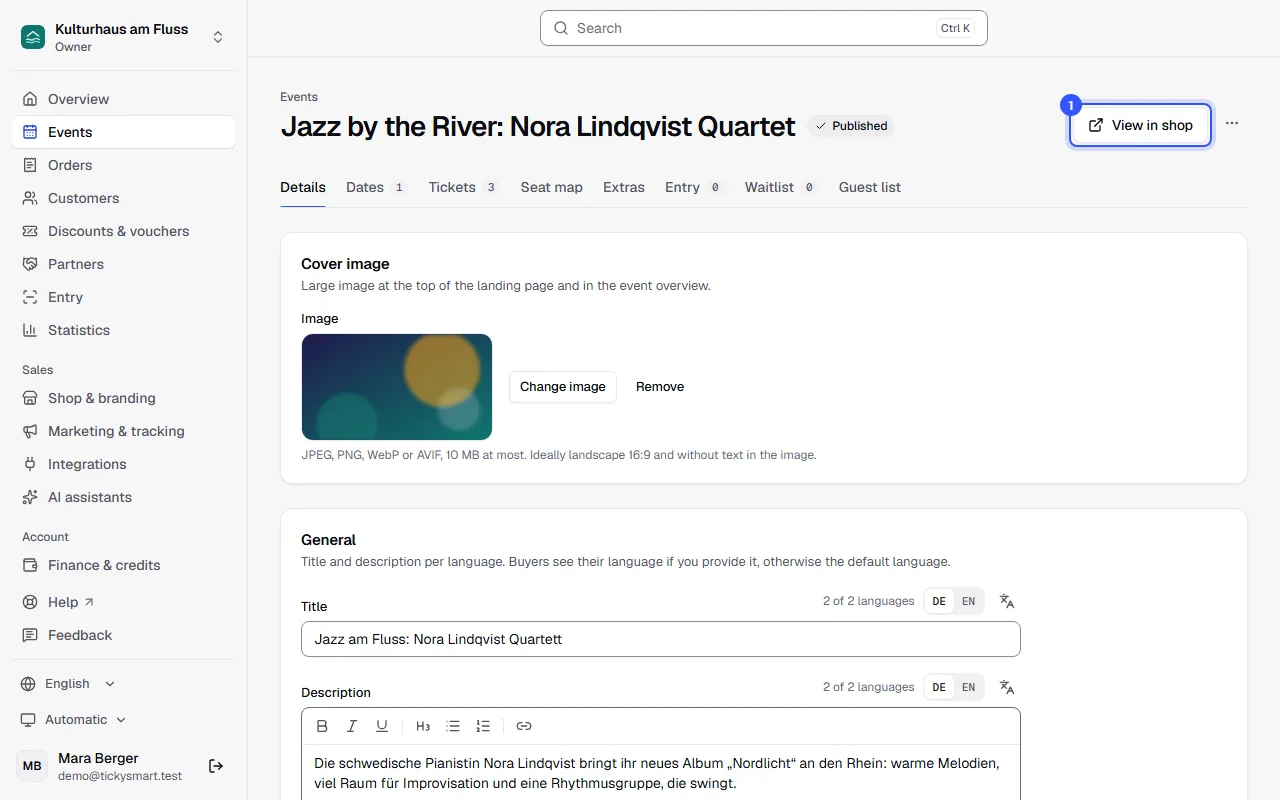Screen dimensions: 1280x800
Task: Switch Description language to EN
Action: pyautogui.click(x=968, y=687)
